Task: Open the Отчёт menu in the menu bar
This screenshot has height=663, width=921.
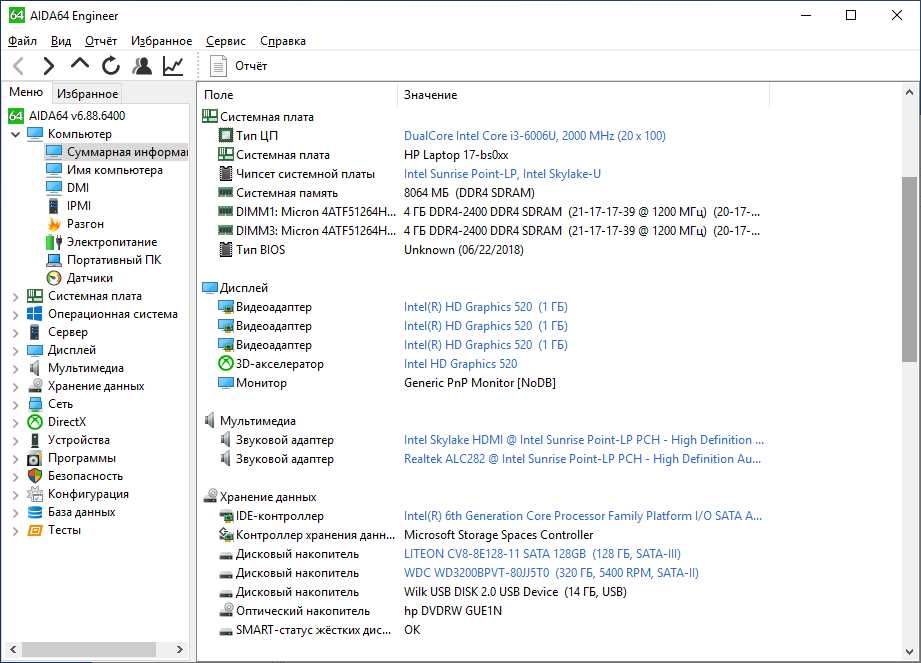Action: pyautogui.click(x=100, y=41)
